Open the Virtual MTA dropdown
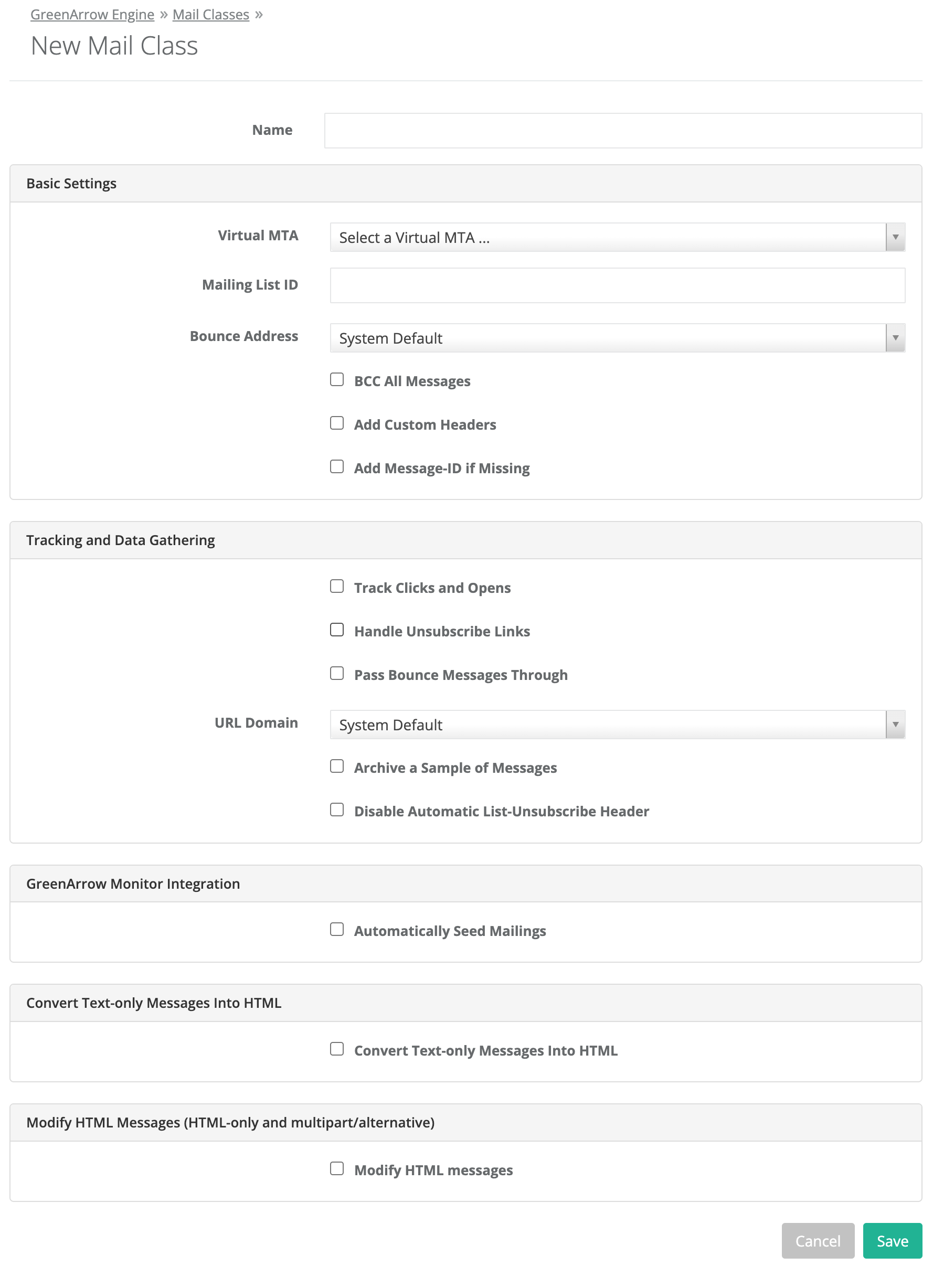 pyautogui.click(x=617, y=237)
